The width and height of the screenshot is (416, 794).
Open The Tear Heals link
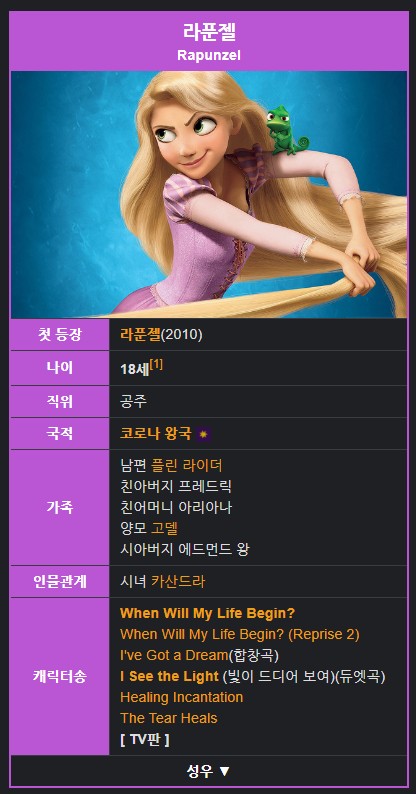pos(169,718)
